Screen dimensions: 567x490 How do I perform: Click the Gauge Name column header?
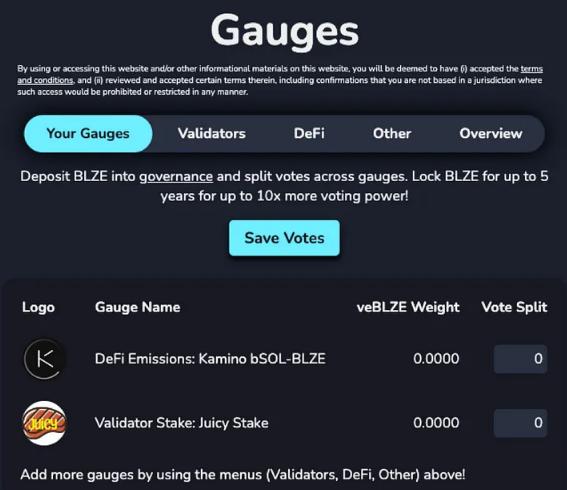pyautogui.click(x=137, y=307)
